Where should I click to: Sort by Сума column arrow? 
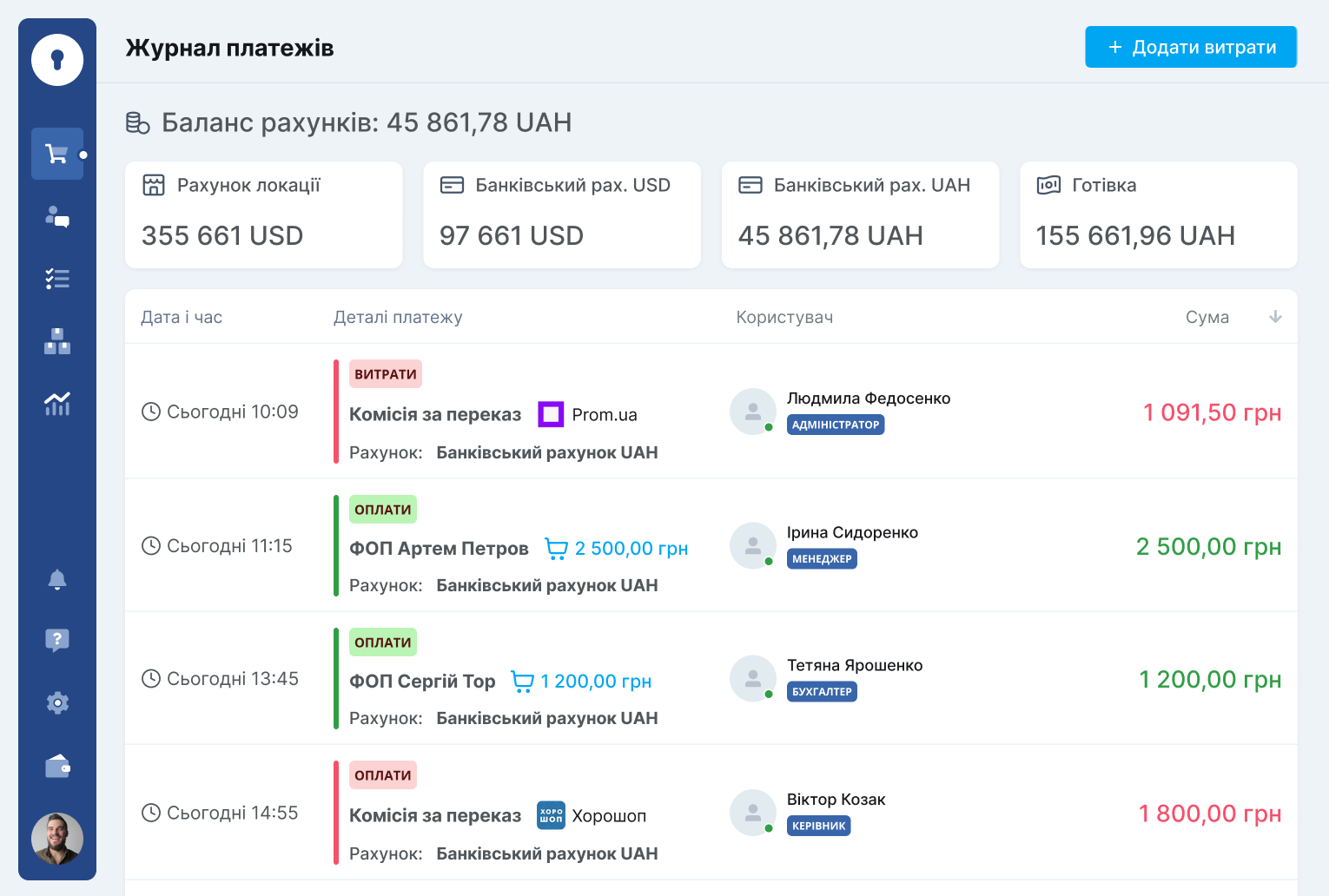tap(1275, 317)
